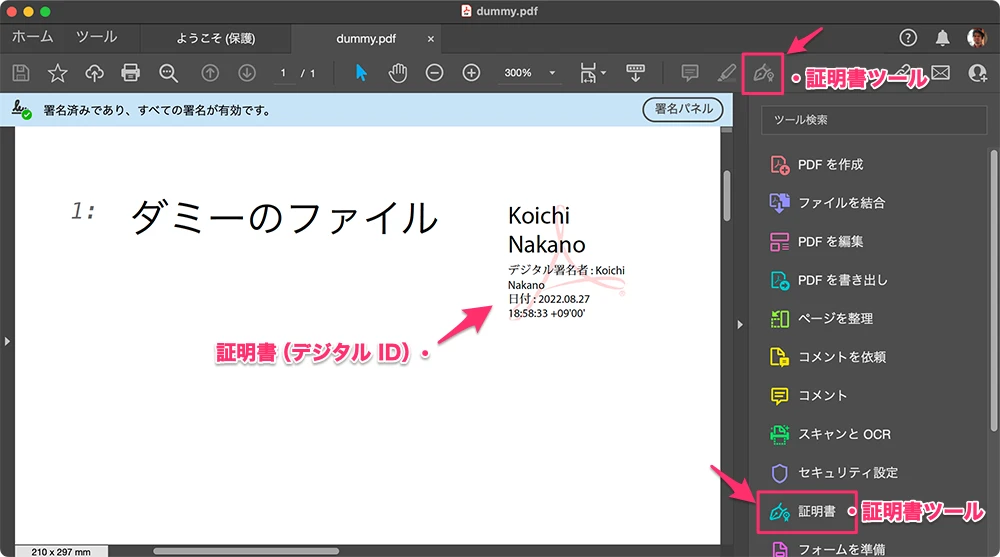Open the notifications bell

click(x=942, y=38)
